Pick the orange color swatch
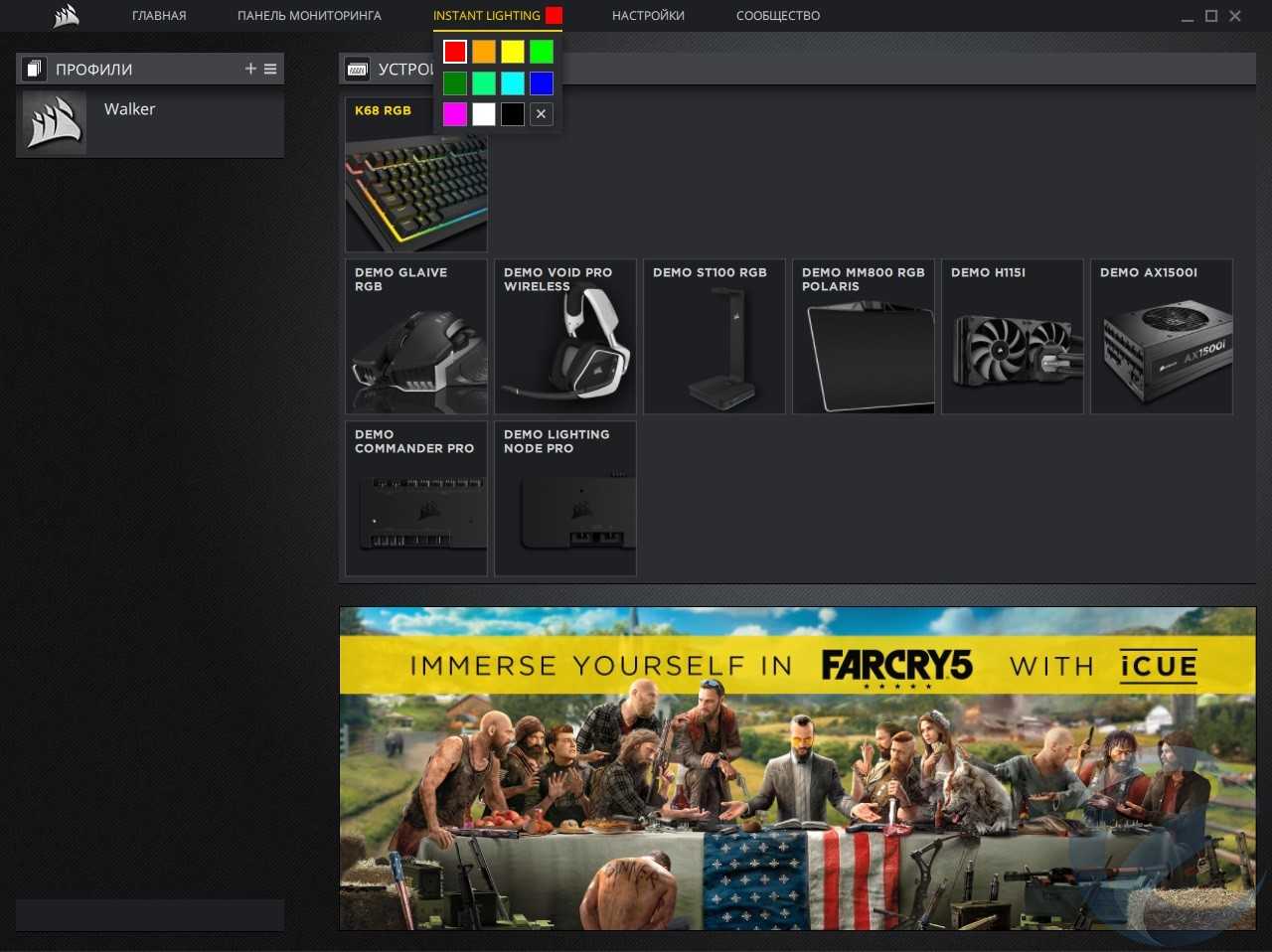The height and width of the screenshot is (952, 1272). tap(484, 52)
